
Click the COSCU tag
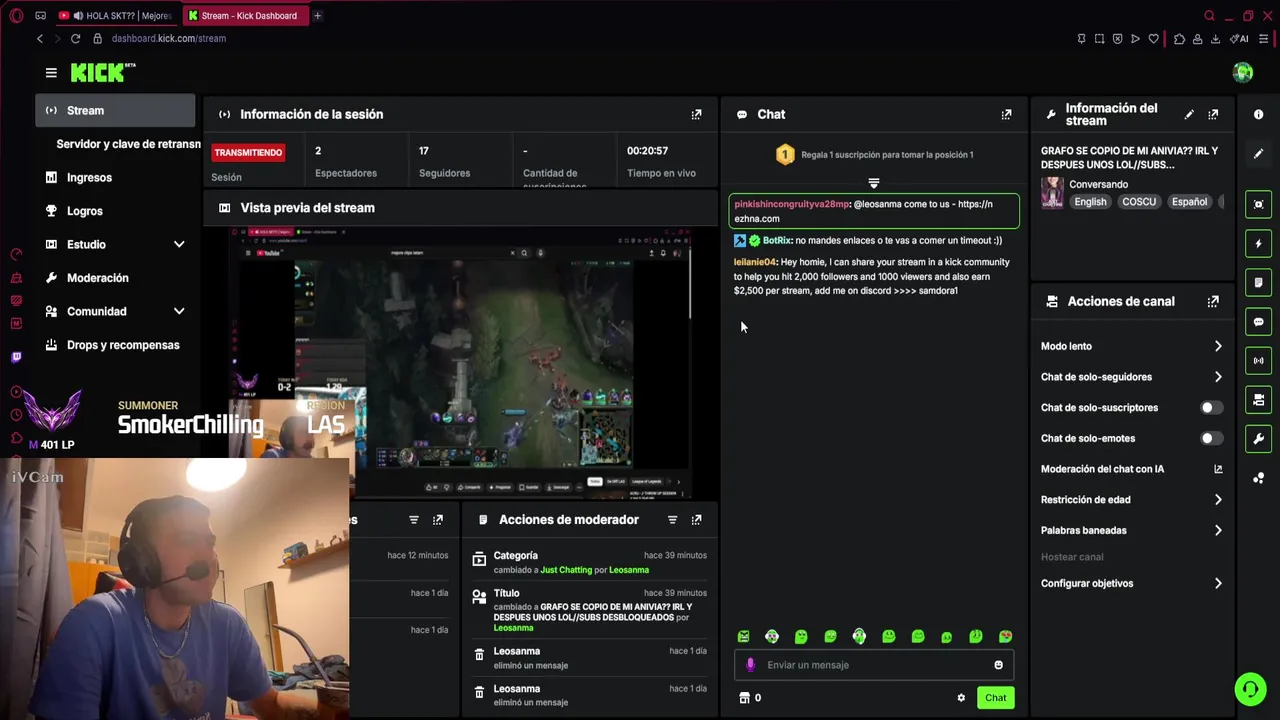1139,202
